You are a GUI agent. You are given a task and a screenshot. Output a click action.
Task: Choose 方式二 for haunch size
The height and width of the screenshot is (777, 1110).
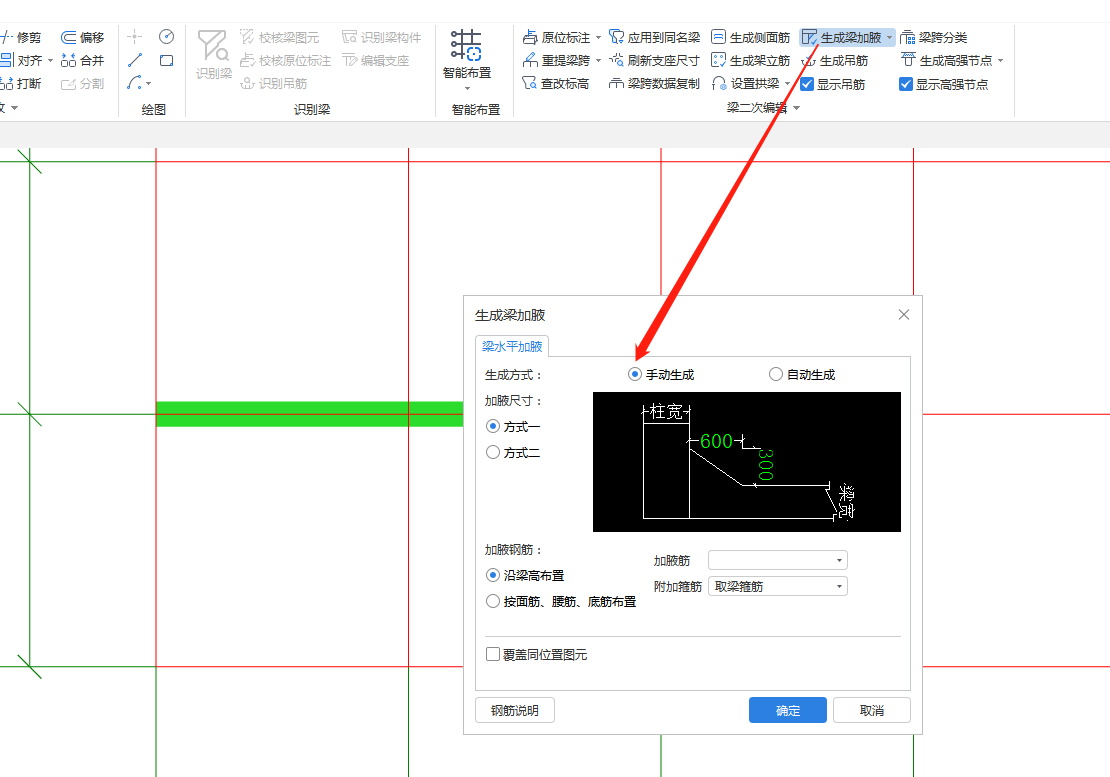tap(493, 452)
